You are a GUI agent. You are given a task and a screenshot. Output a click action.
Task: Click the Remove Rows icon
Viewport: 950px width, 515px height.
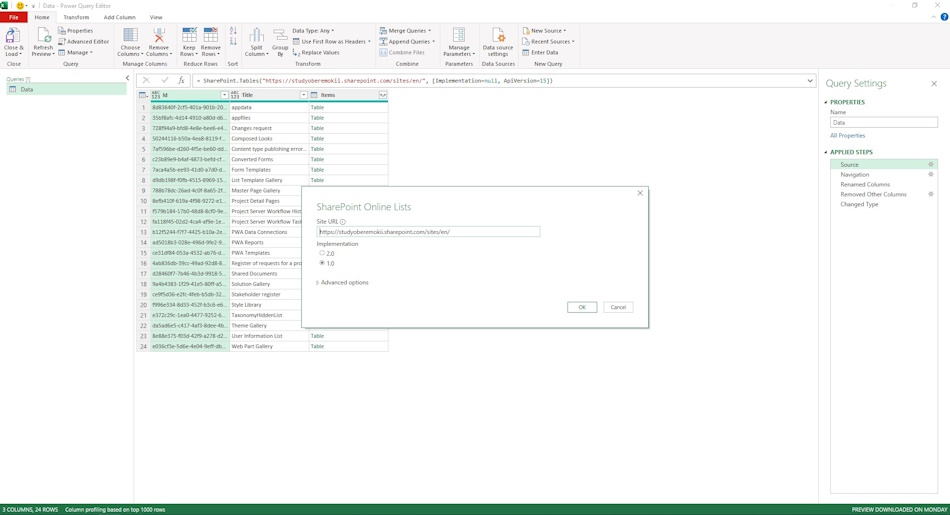pos(211,35)
